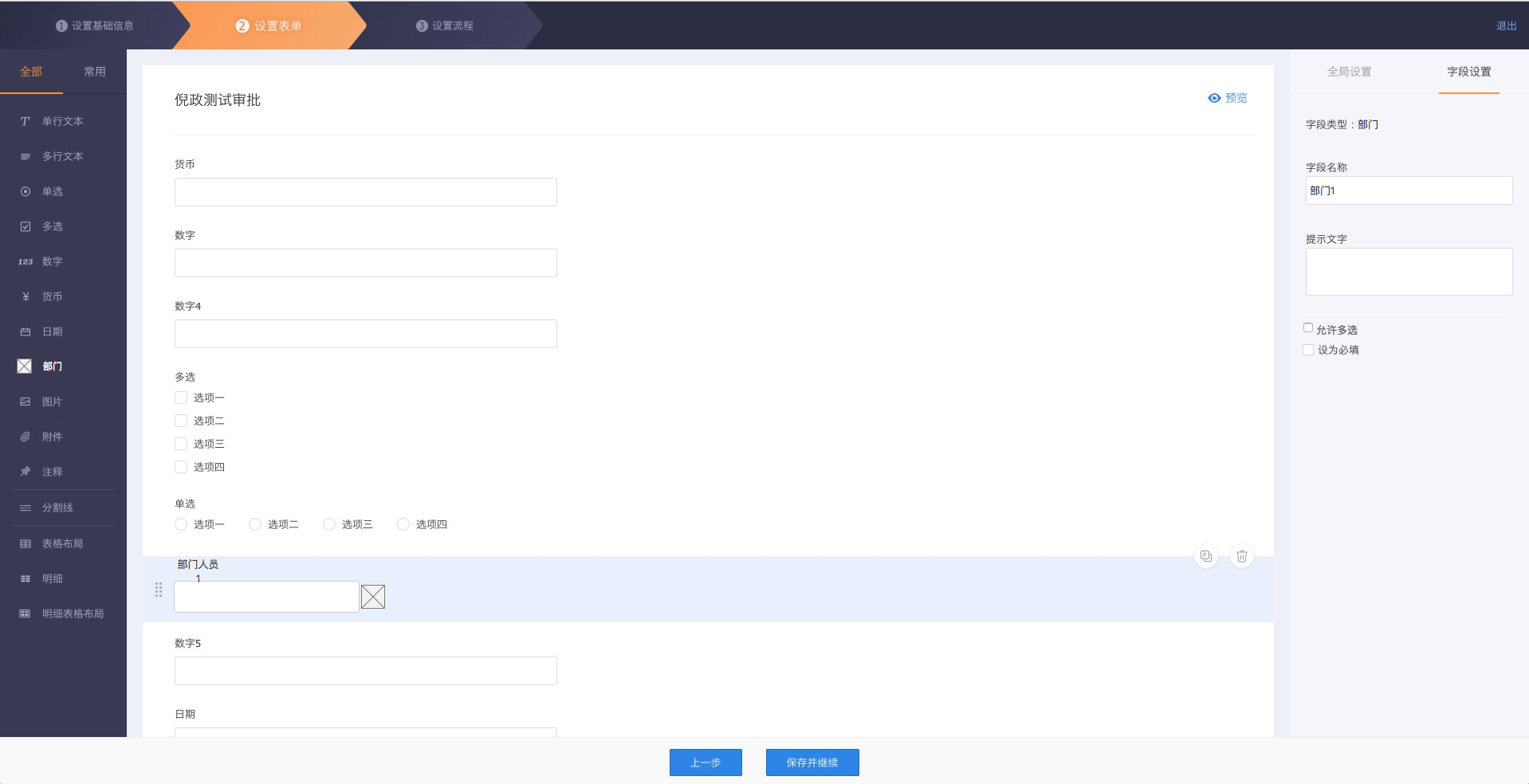Click the drag handle of 部门人员 row
The image size is (1529, 784).
pyautogui.click(x=159, y=590)
